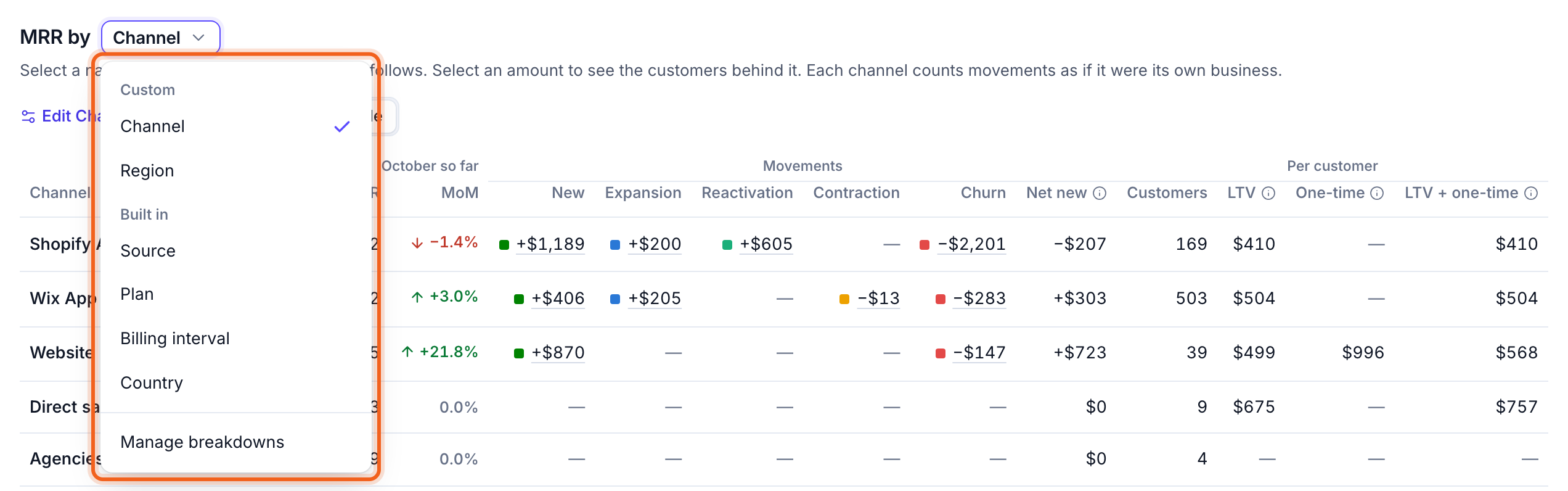Click Website MoM change +21.8%
The image size is (1568, 491).
[x=439, y=352]
